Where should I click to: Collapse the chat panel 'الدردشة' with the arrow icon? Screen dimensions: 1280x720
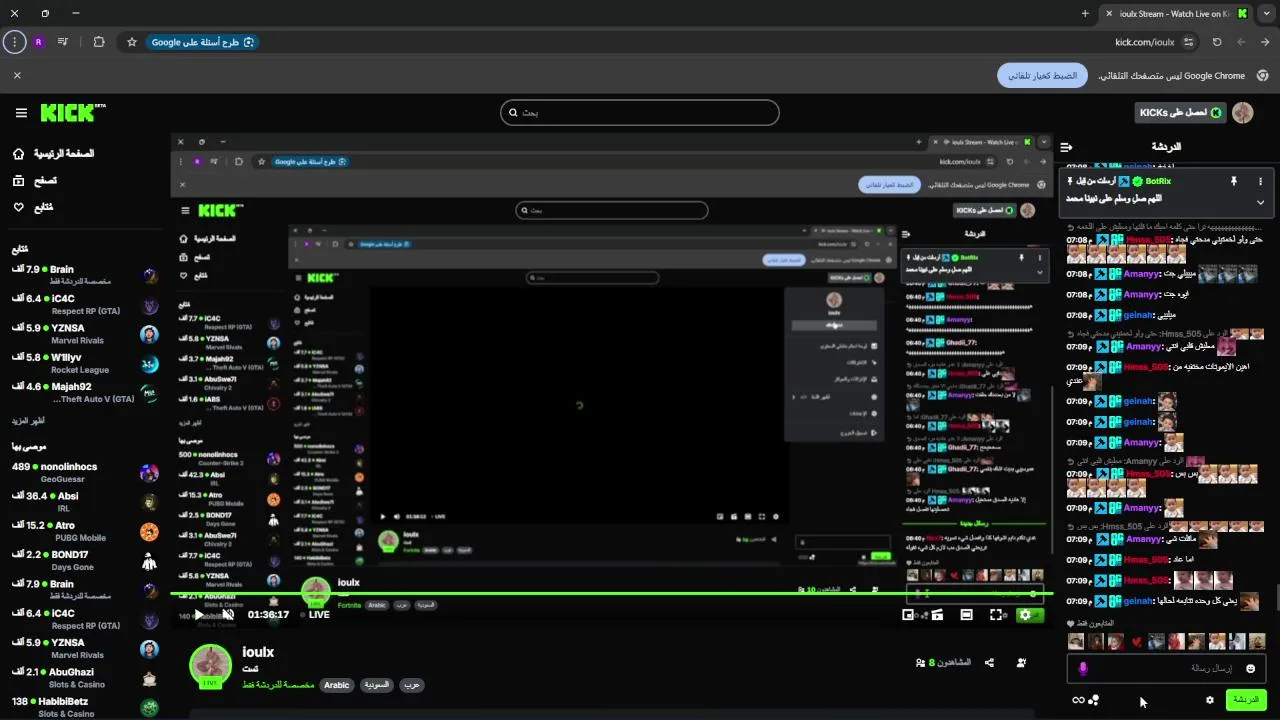(x=1067, y=147)
